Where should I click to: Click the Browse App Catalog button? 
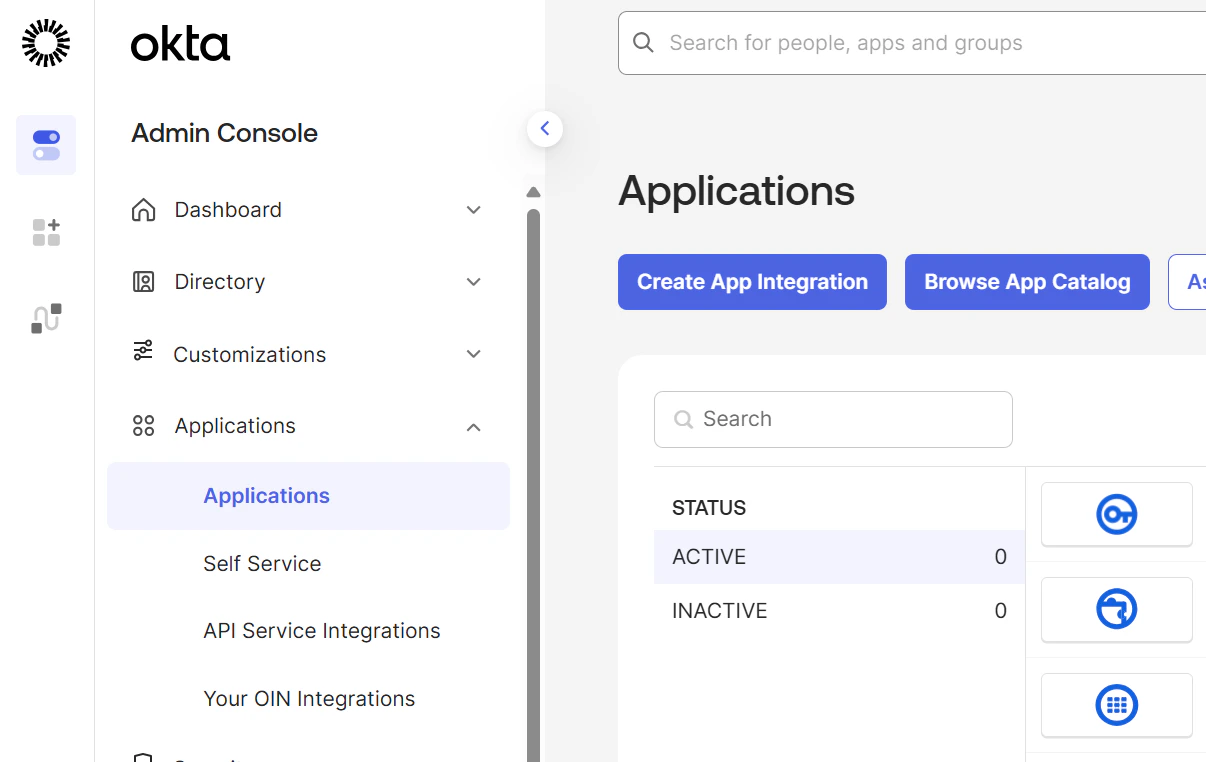pos(1027,282)
